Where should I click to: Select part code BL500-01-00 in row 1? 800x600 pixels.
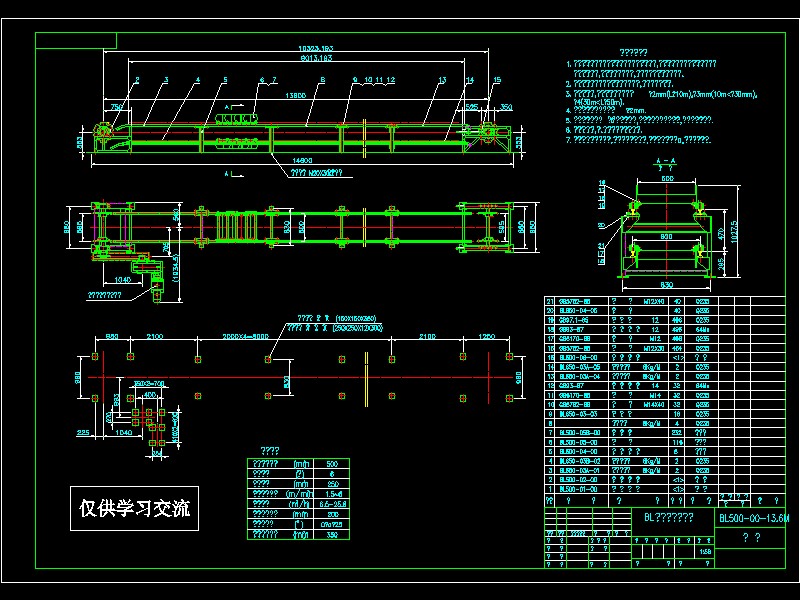click(578, 489)
